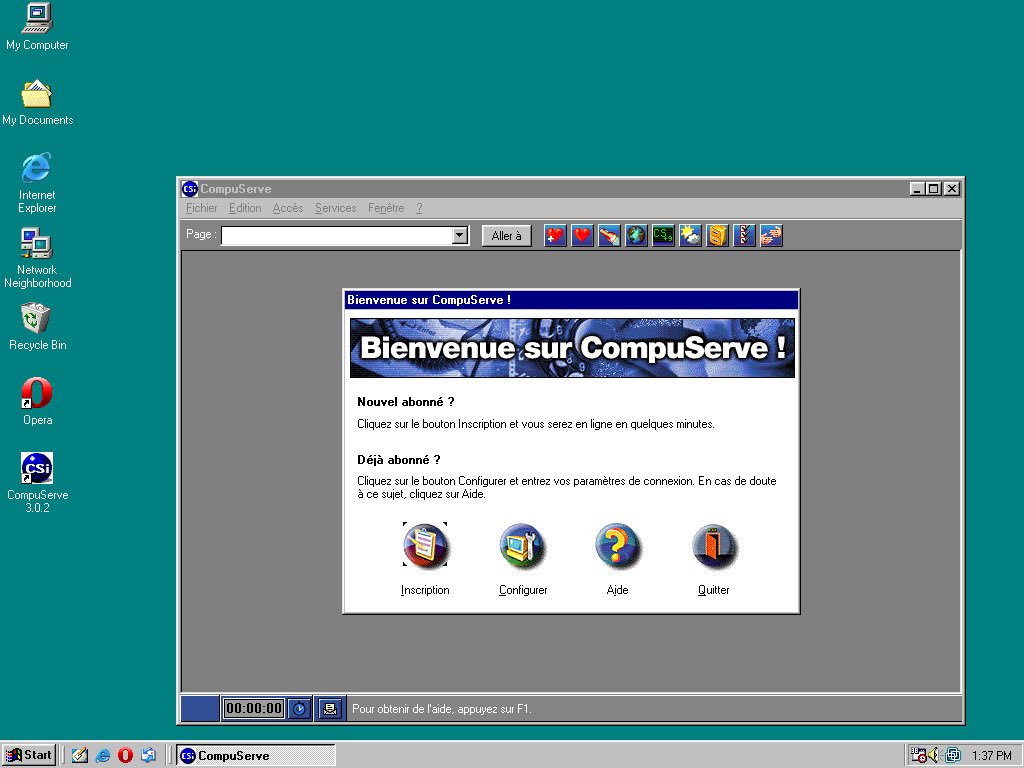This screenshot has width=1024, height=768.
Task: Open the Windows Start menu
Action: (29, 756)
